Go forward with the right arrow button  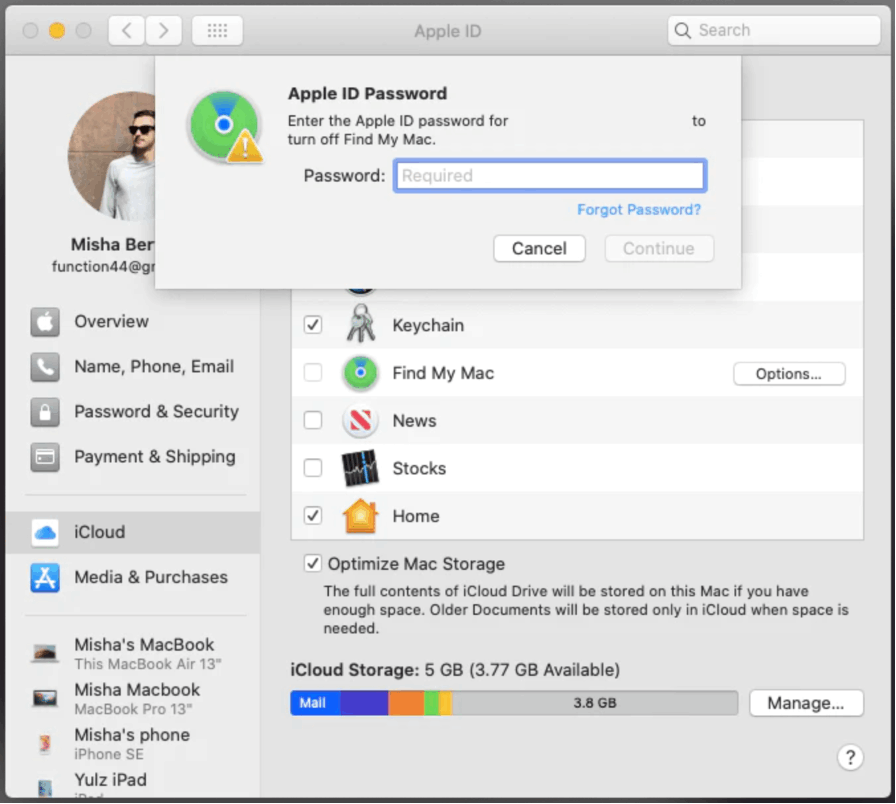pyautogui.click(x=163, y=30)
